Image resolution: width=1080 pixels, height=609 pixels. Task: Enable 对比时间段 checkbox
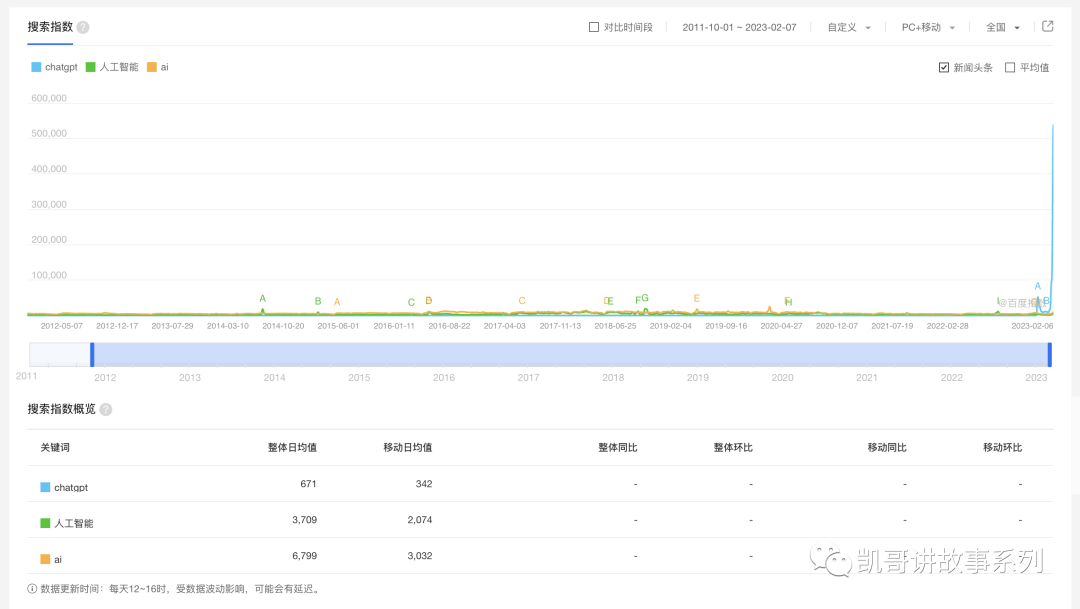[594, 27]
